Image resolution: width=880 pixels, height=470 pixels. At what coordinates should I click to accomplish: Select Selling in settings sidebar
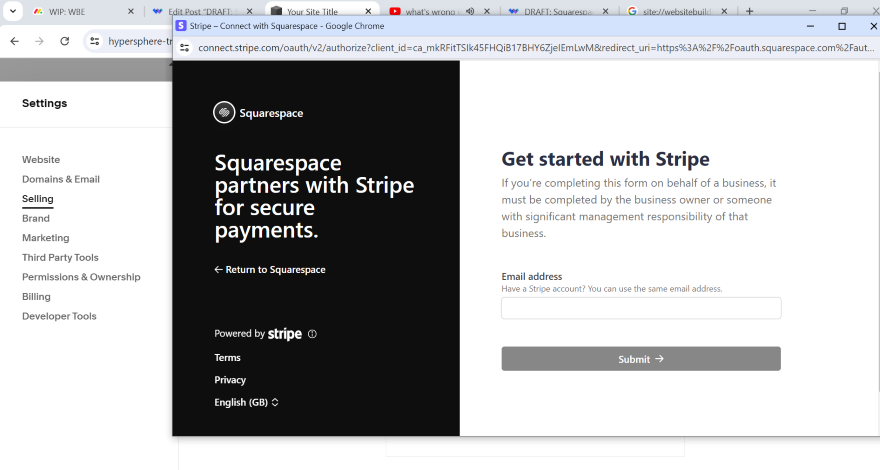[38, 199]
